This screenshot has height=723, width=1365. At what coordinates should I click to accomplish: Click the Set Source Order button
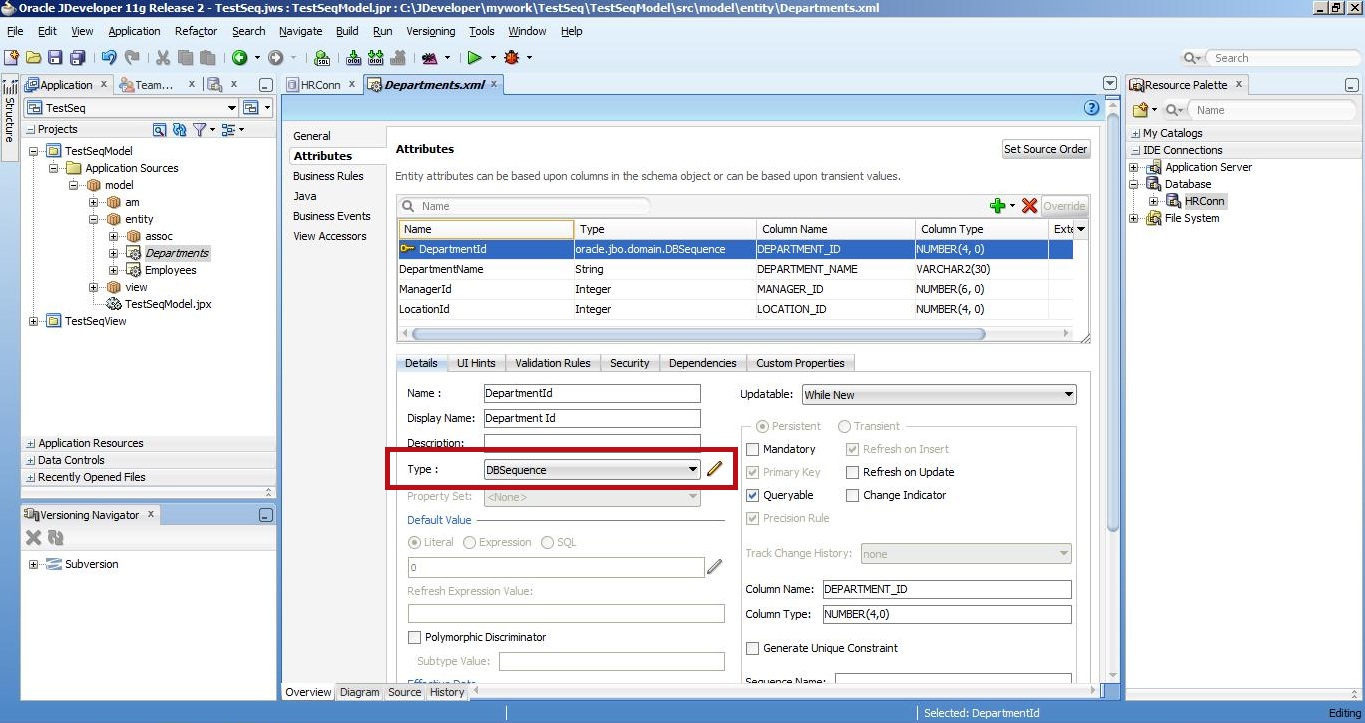pos(1045,149)
